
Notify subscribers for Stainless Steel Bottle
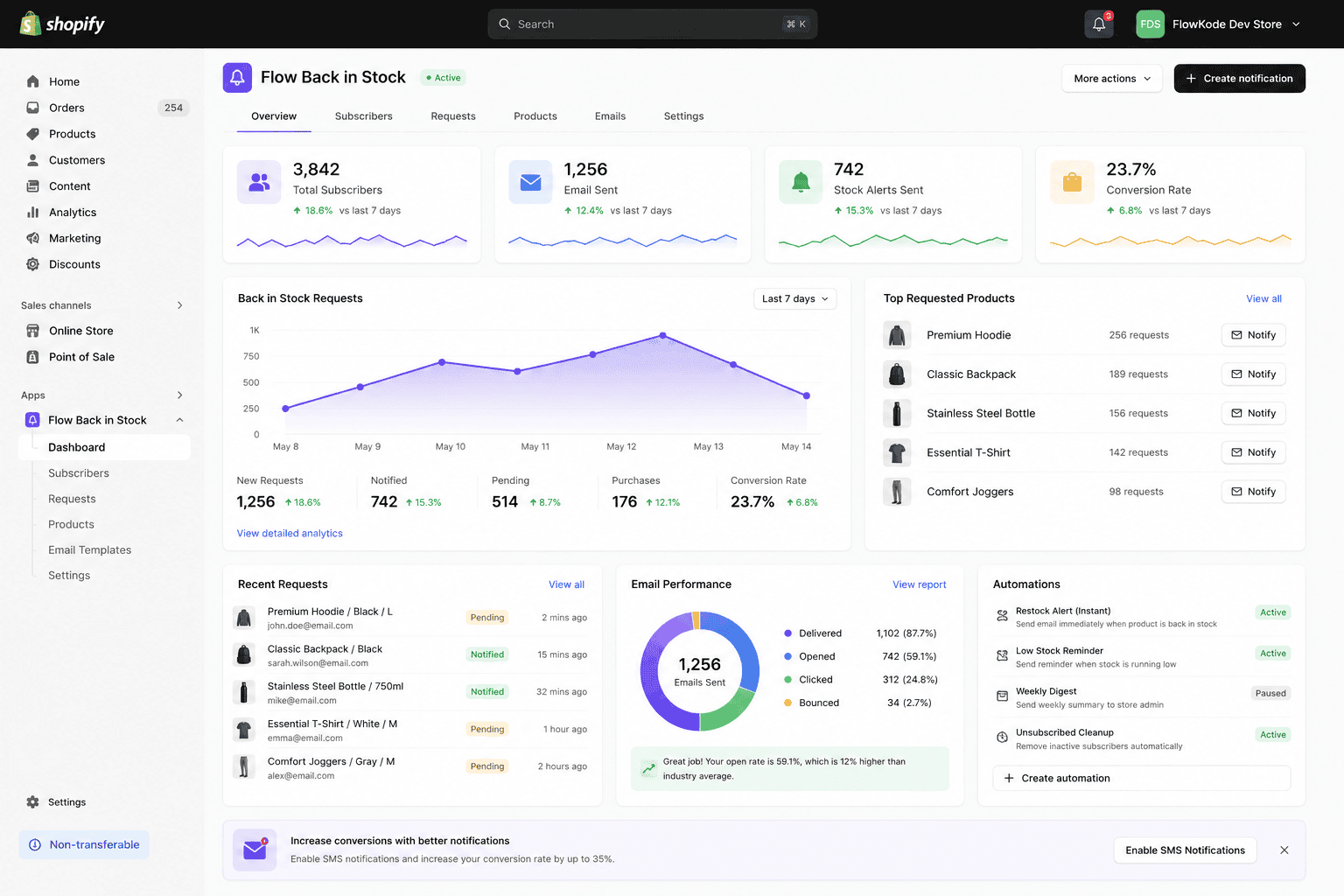tap(1254, 413)
